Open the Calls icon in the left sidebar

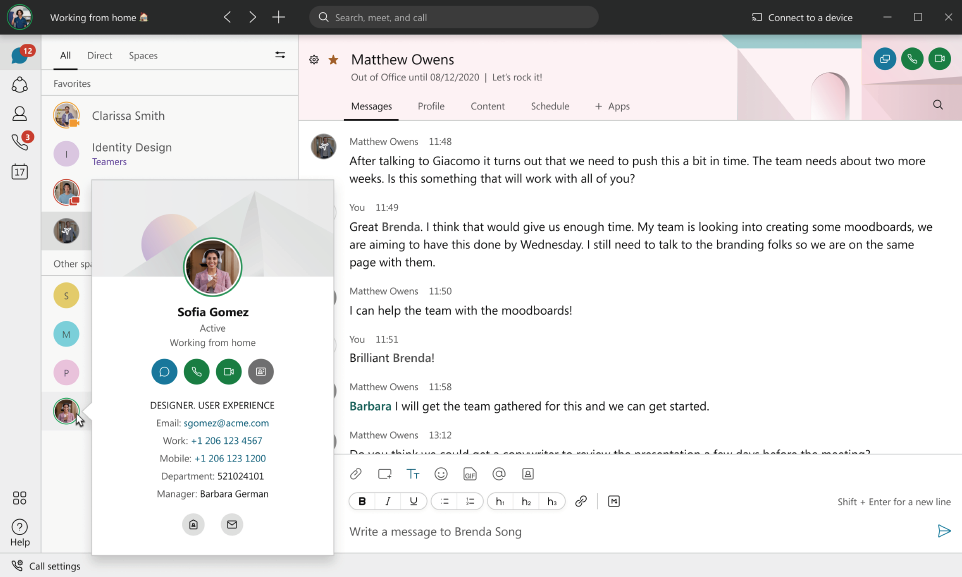[x=19, y=141]
